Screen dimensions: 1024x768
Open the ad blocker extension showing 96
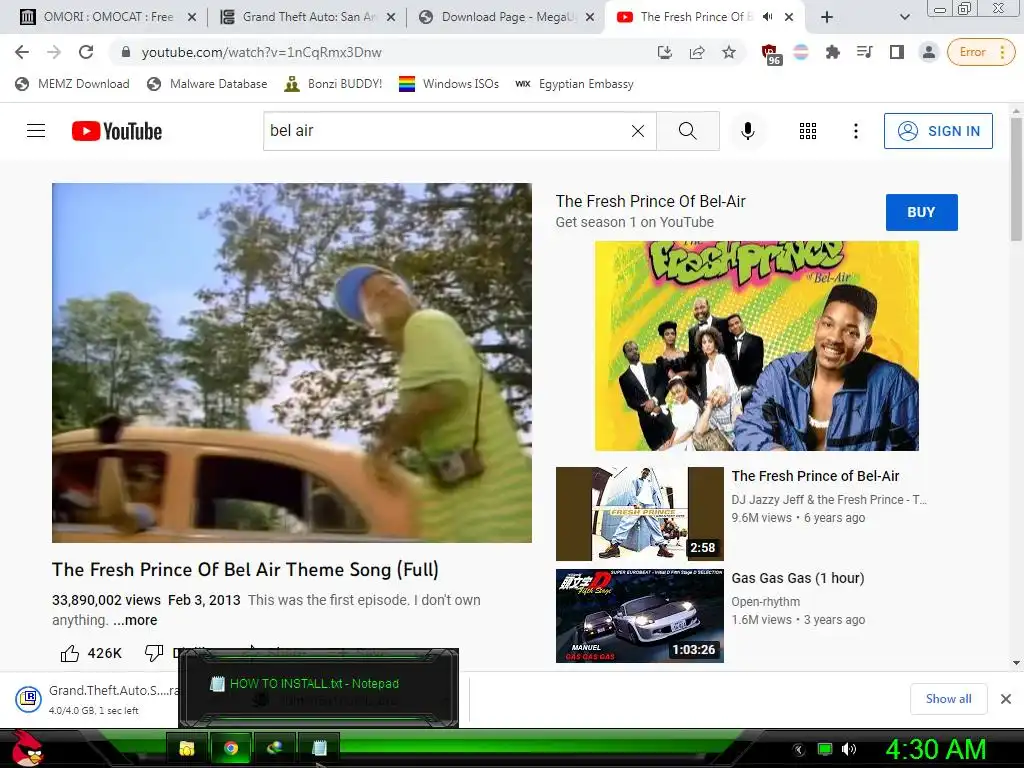coord(771,54)
